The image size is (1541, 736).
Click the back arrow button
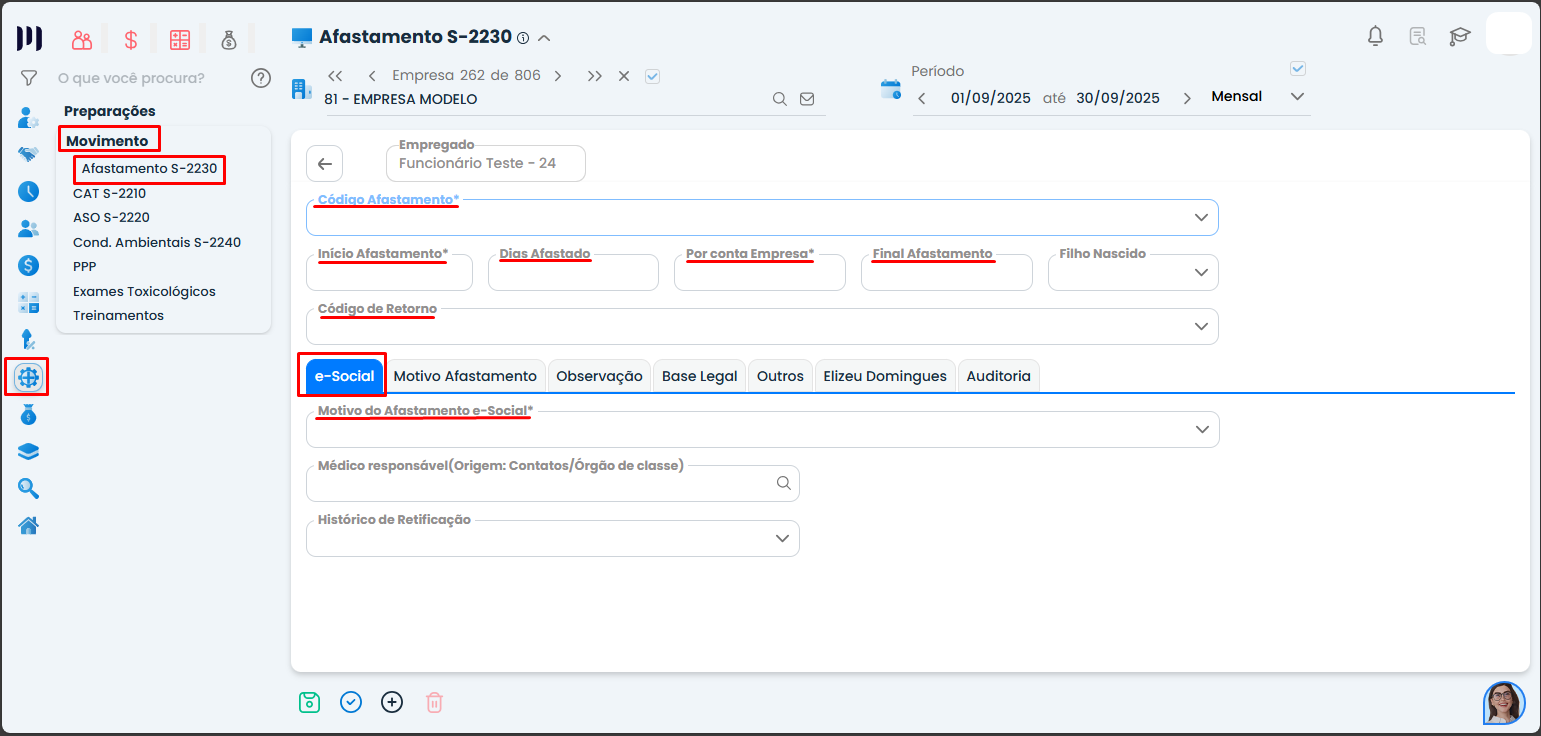click(x=324, y=164)
